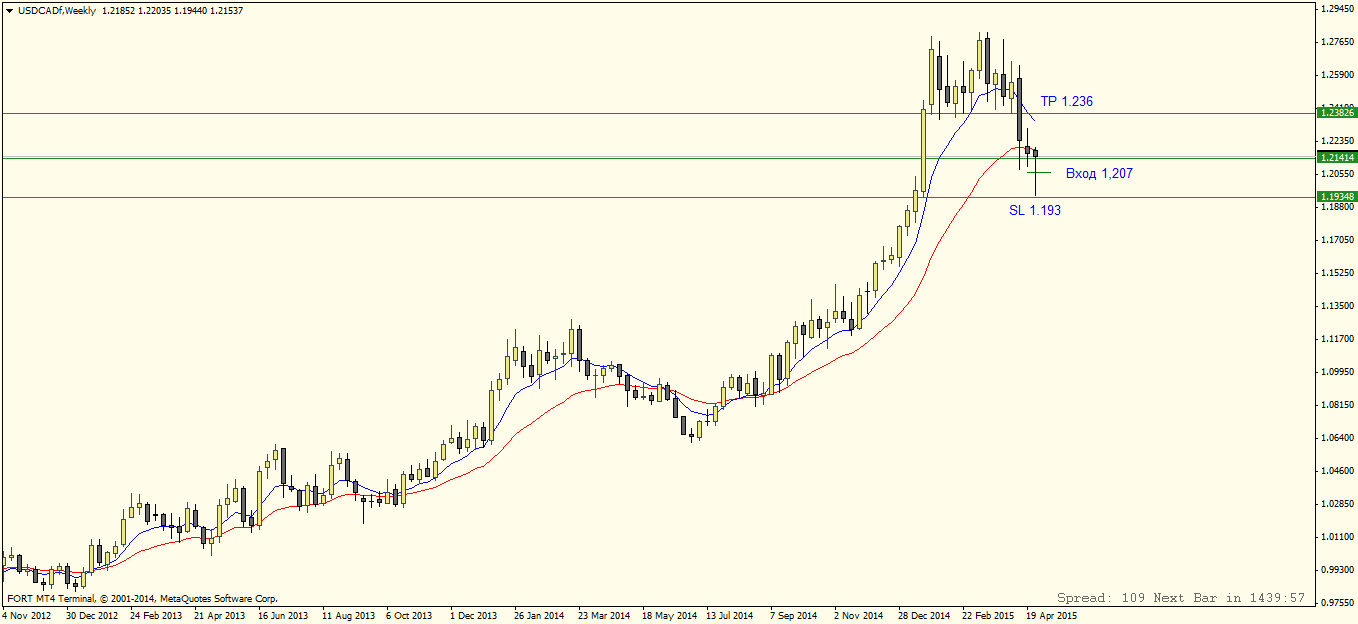Click the 7 Sep 2014 date label
The height and width of the screenshot is (624, 1358).
793,616
